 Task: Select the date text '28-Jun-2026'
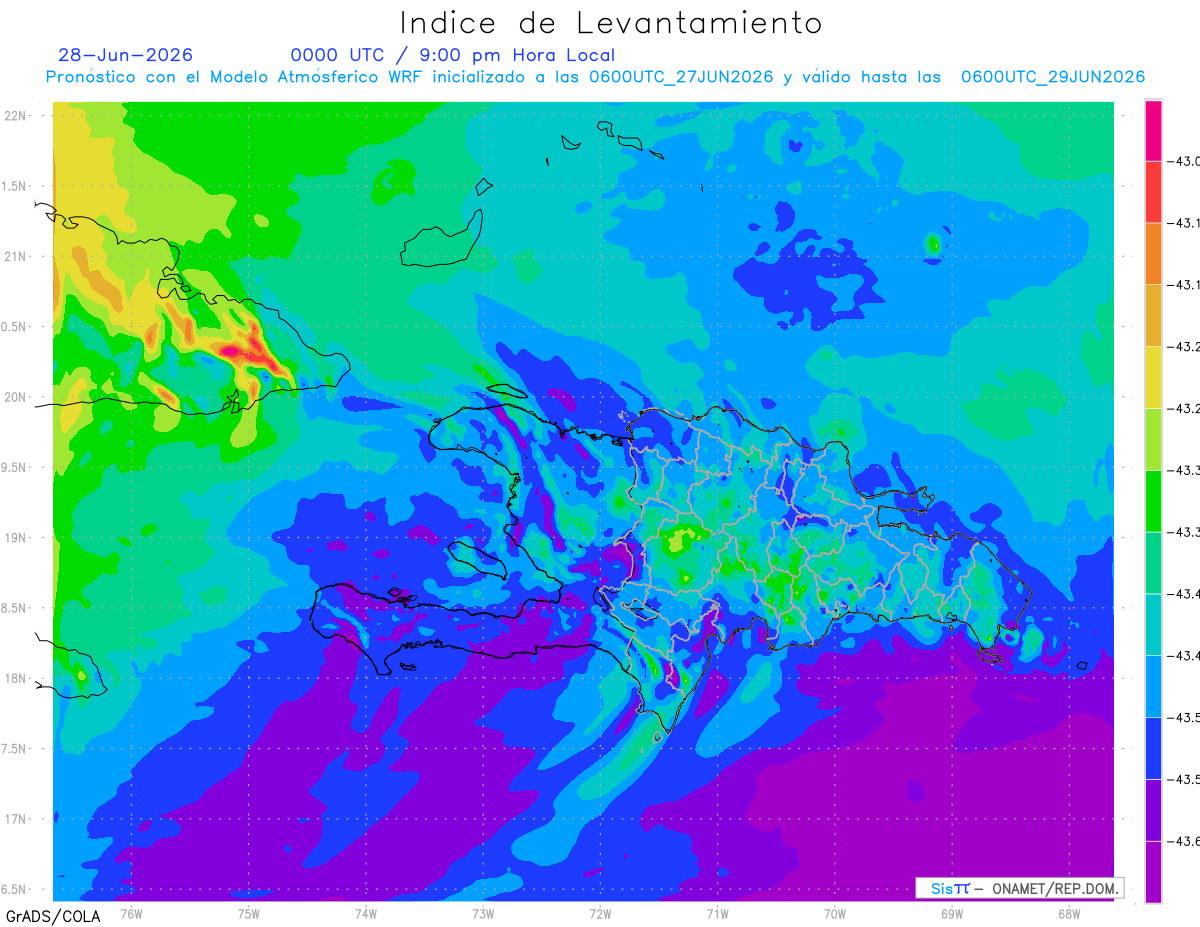[x=126, y=55]
